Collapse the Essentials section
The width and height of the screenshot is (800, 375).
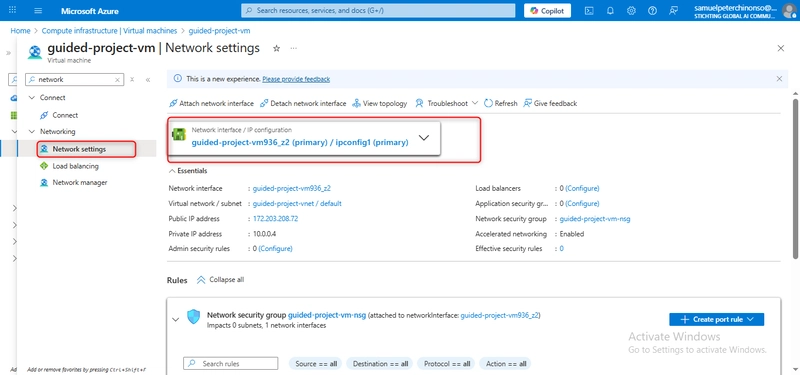(188, 171)
